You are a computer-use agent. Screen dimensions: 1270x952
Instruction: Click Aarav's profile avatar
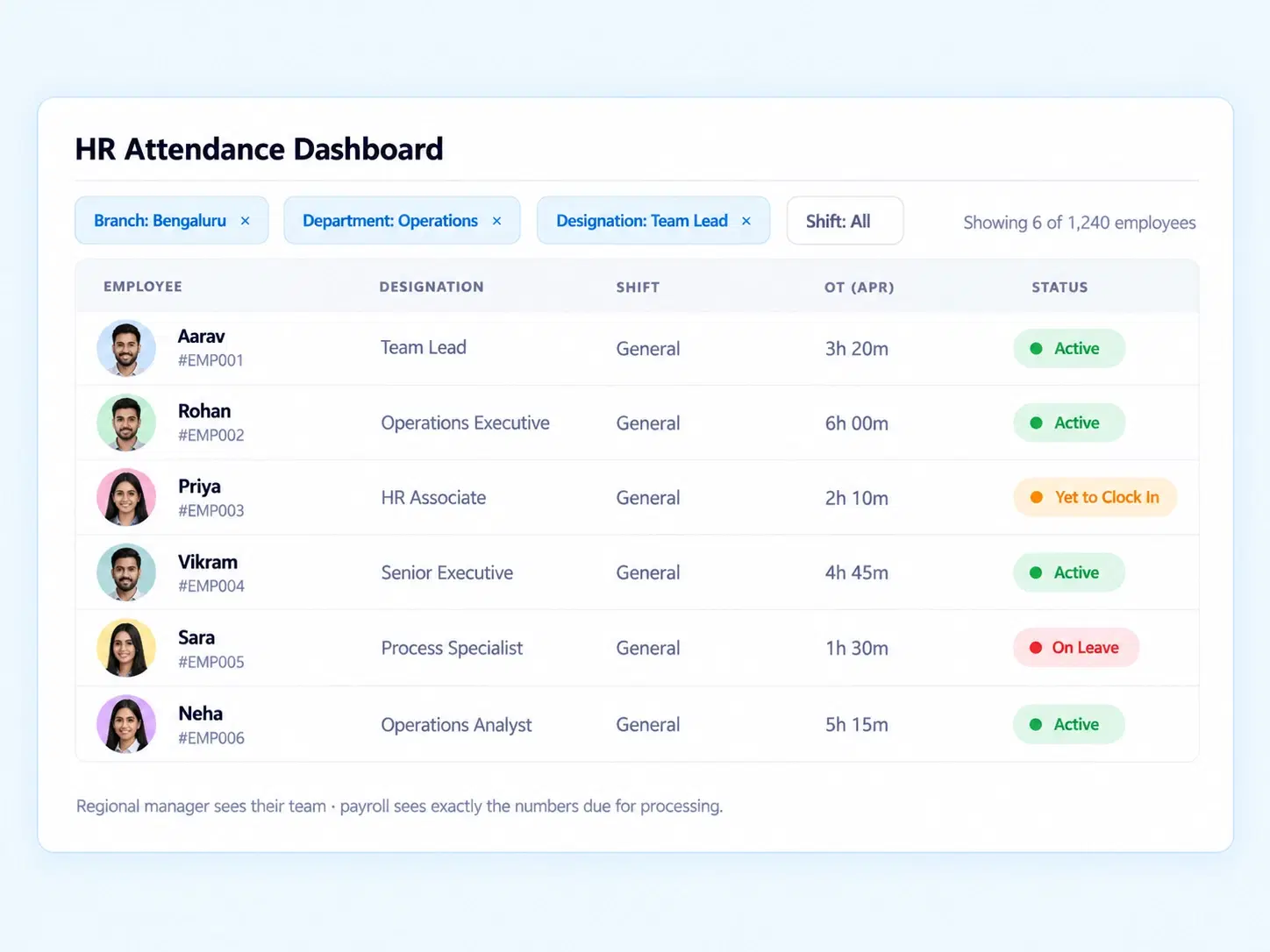point(126,348)
